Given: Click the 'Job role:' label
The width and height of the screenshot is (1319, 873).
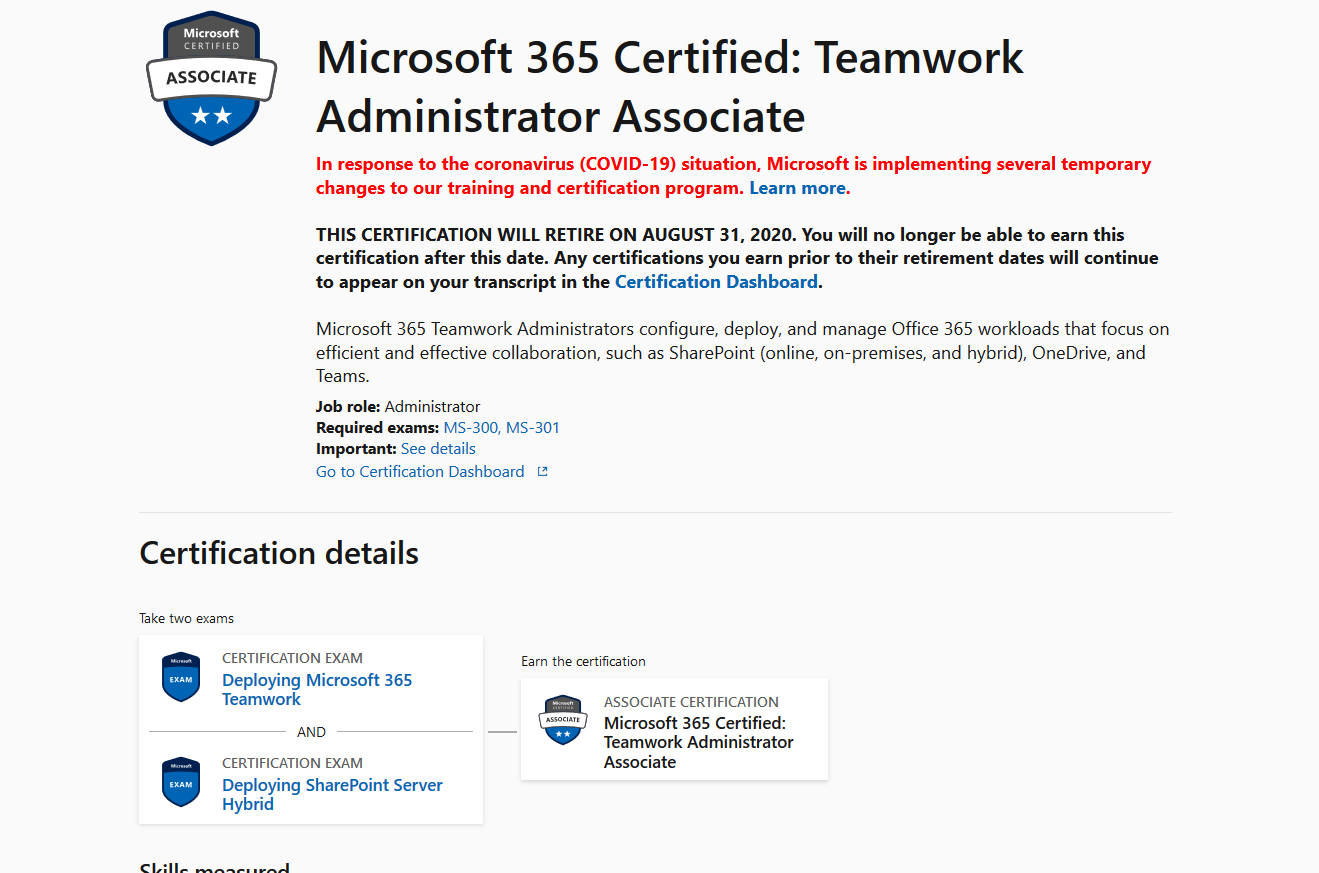Looking at the screenshot, I should pyautogui.click(x=348, y=407).
